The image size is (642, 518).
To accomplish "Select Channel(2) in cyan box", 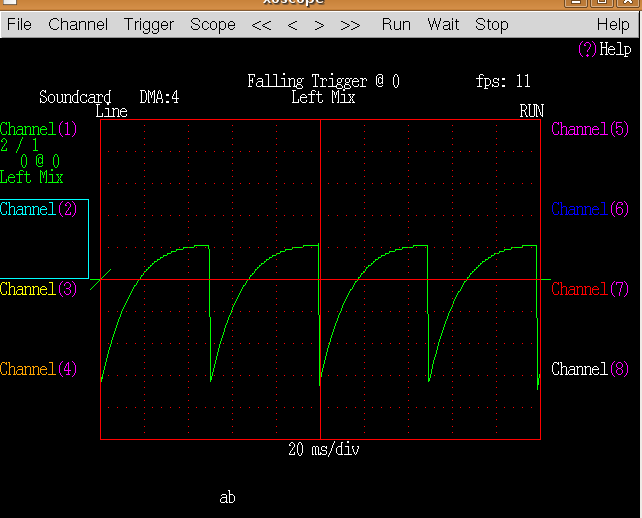I will 39,209.
